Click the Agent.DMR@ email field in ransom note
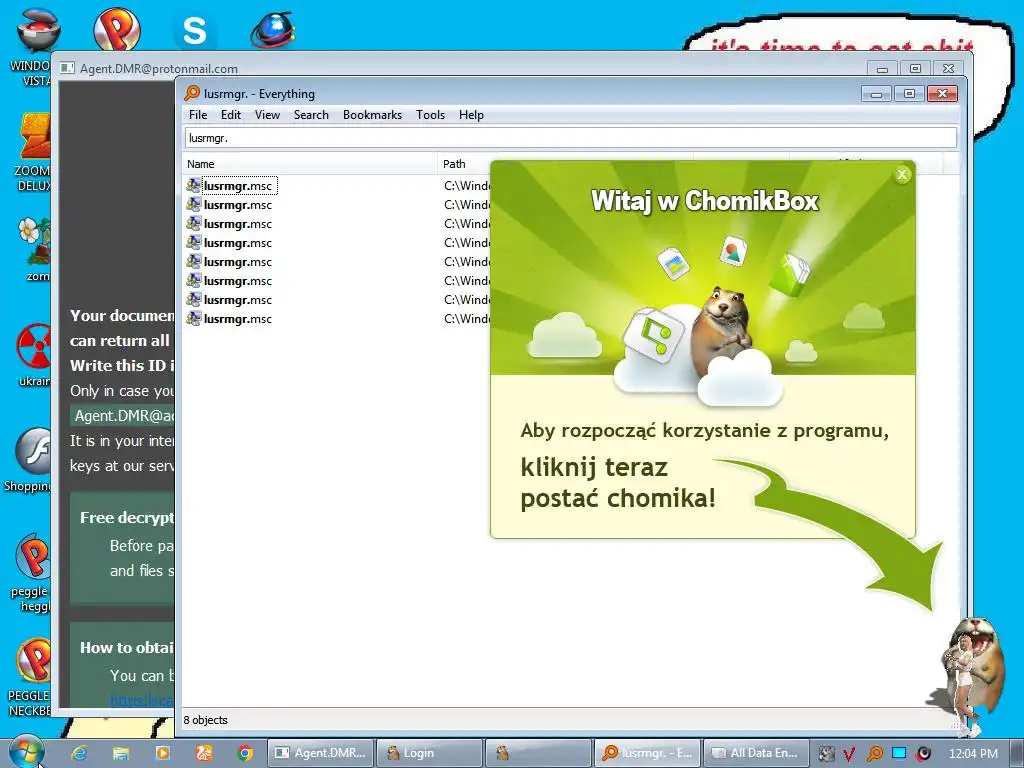The height and width of the screenshot is (768, 1024). point(122,416)
